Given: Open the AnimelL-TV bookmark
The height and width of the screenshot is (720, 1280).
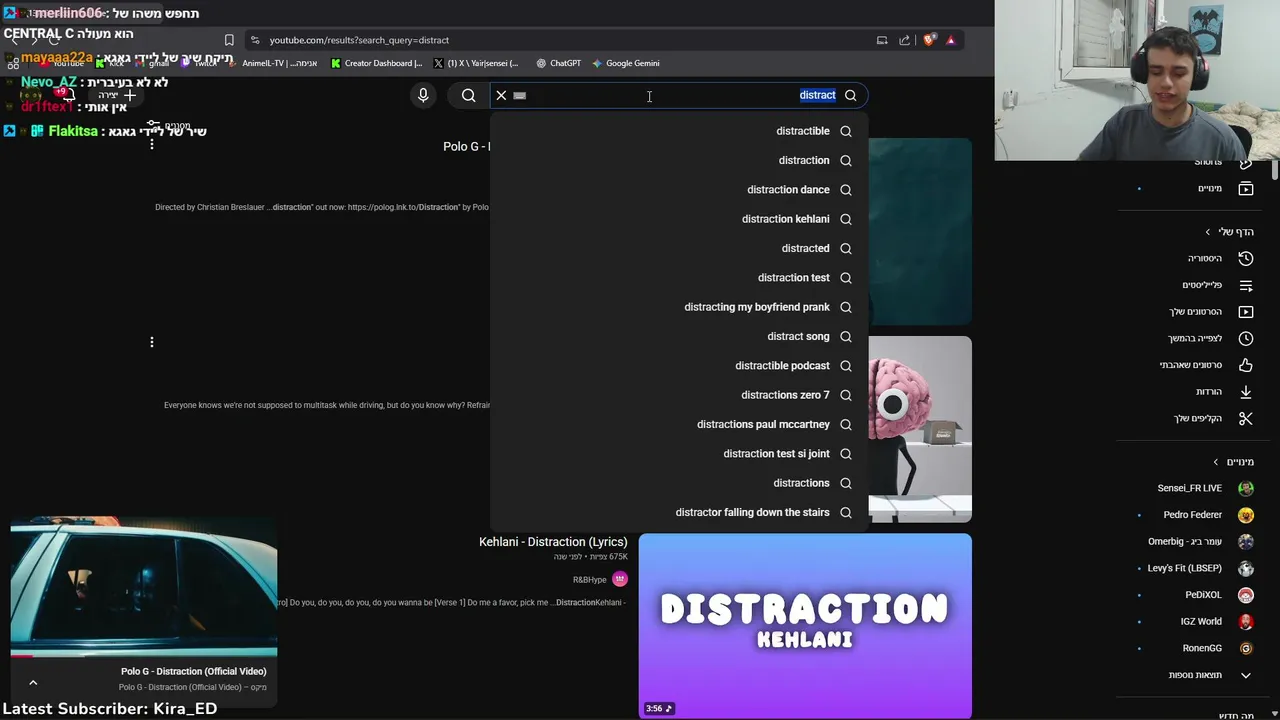Looking at the screenshot, I should (272, 63).
